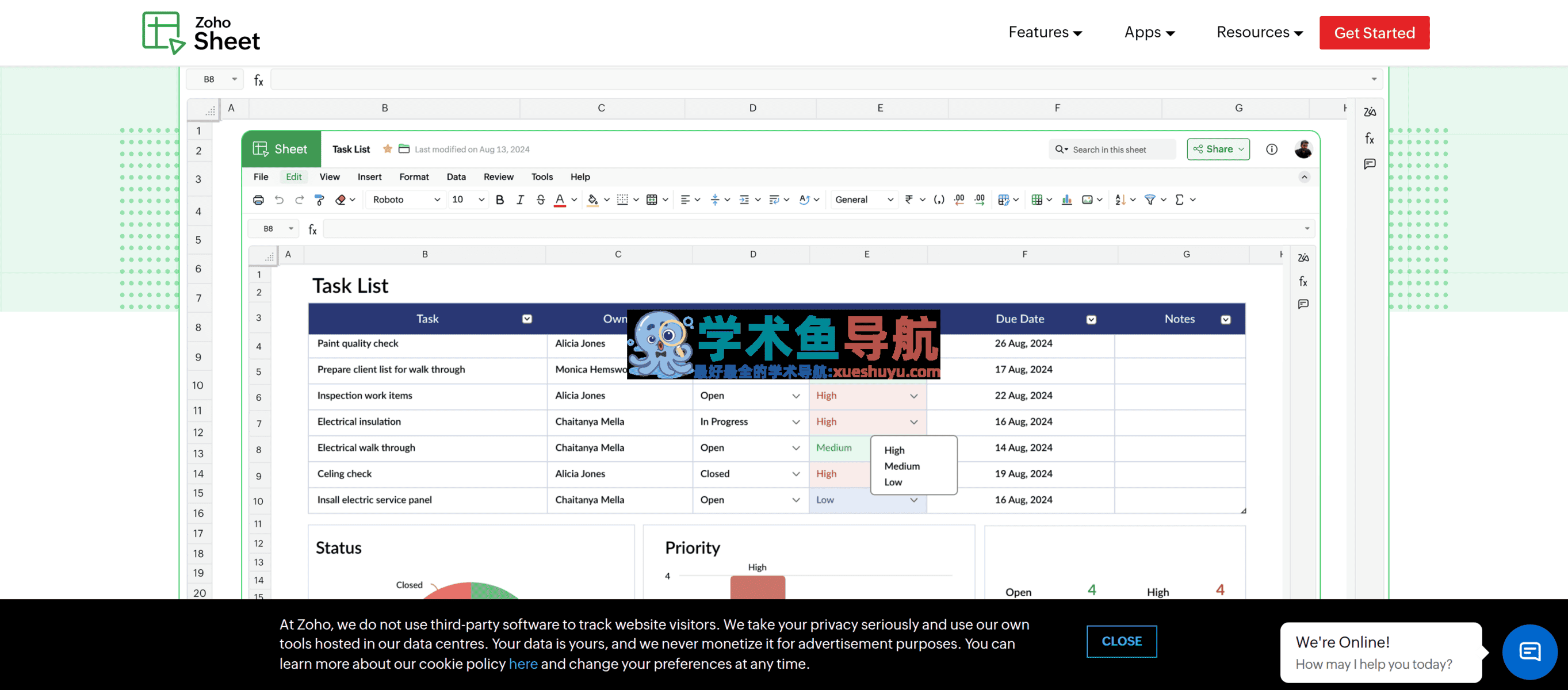Open the General number format dropdown
The height and width of the screenshot is (690, 1568).
click(x=864, y=200)
